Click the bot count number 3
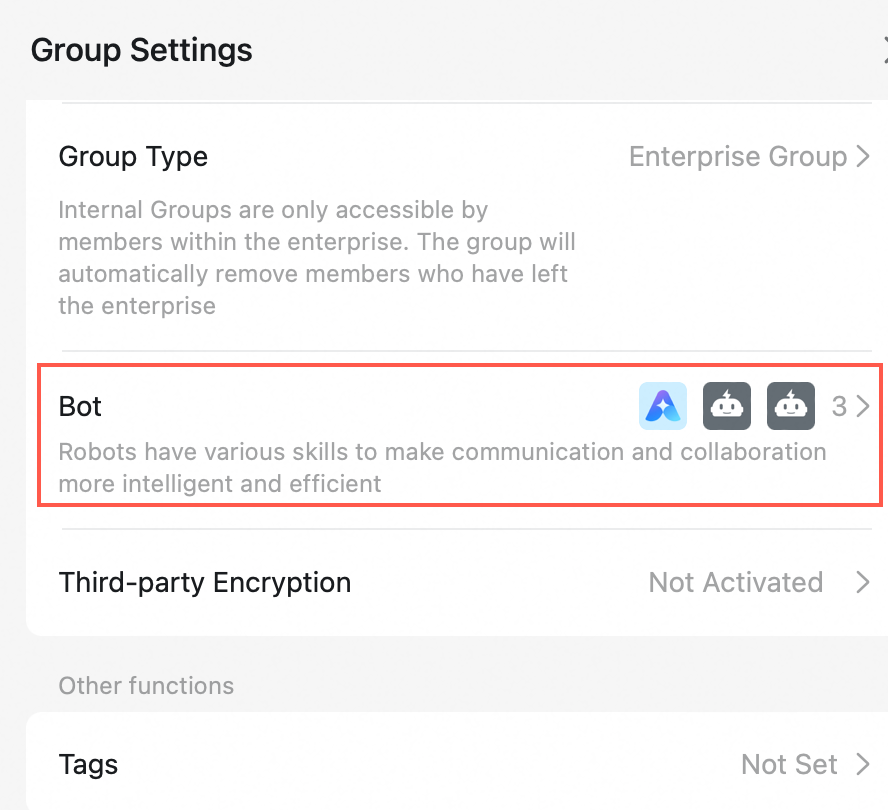888x810 pixels. [839, 407]
